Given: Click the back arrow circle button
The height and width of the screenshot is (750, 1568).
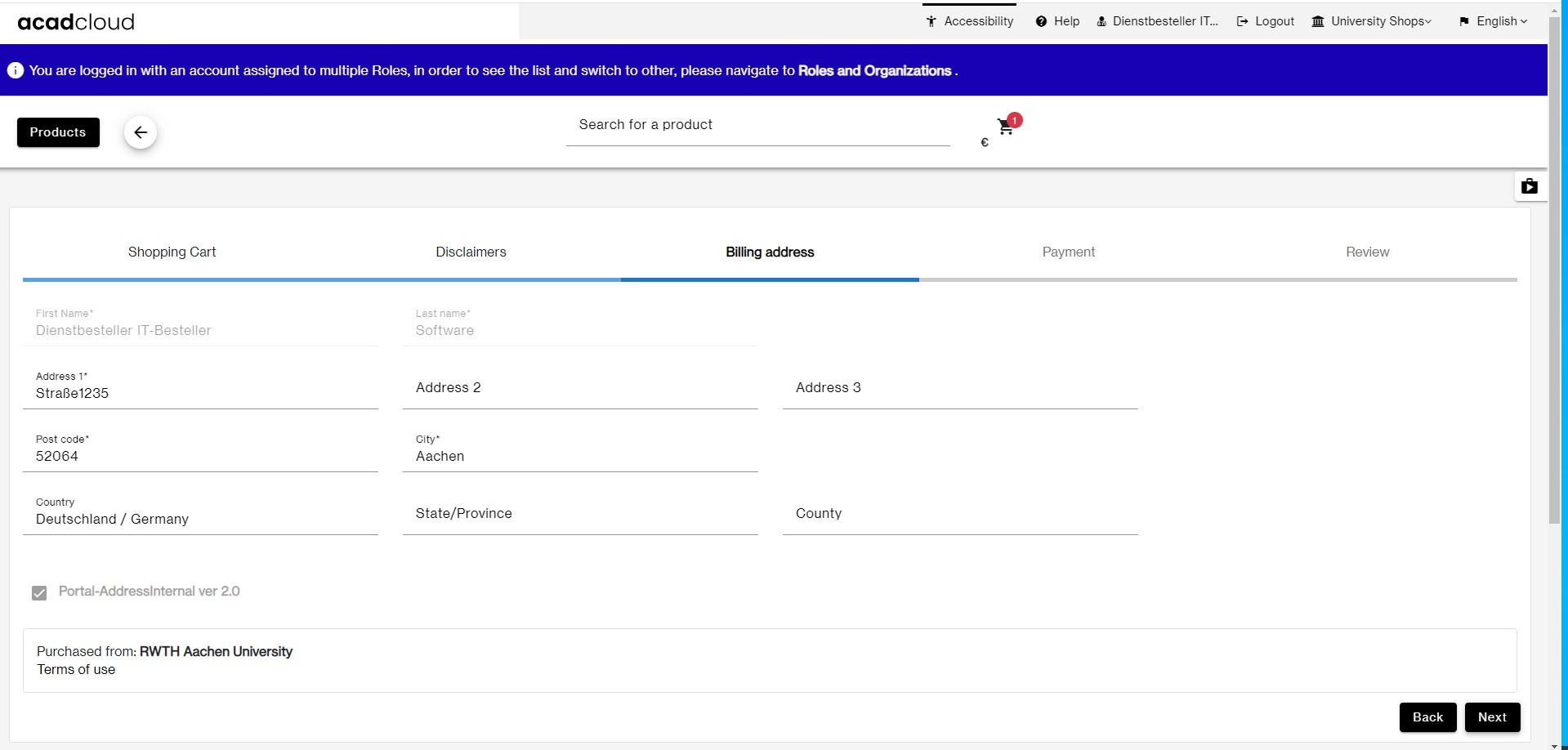Looking at the screenshot, I should pos(141,132).
